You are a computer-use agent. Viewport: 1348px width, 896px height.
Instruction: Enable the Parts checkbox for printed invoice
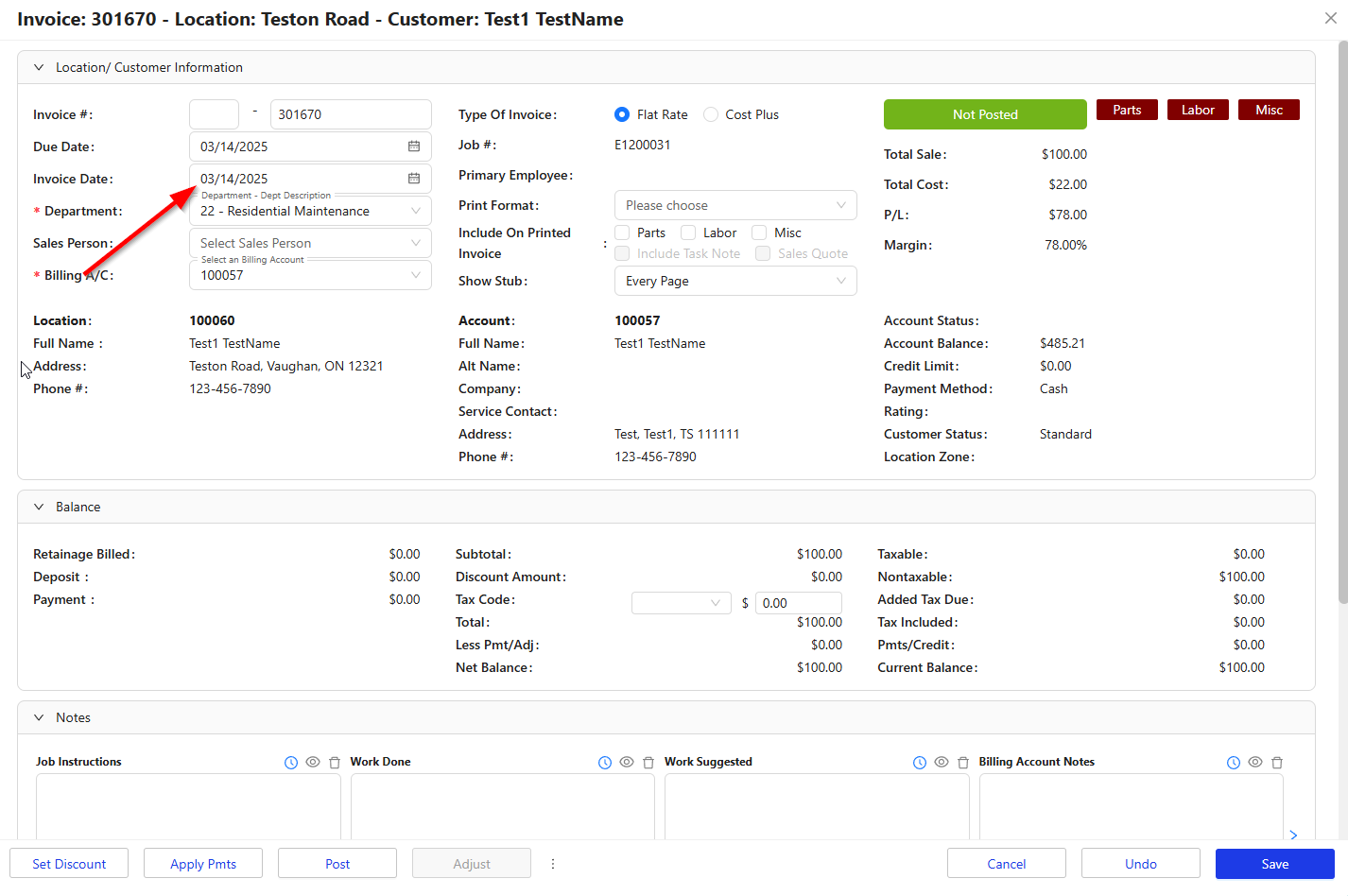click(622, 233)
